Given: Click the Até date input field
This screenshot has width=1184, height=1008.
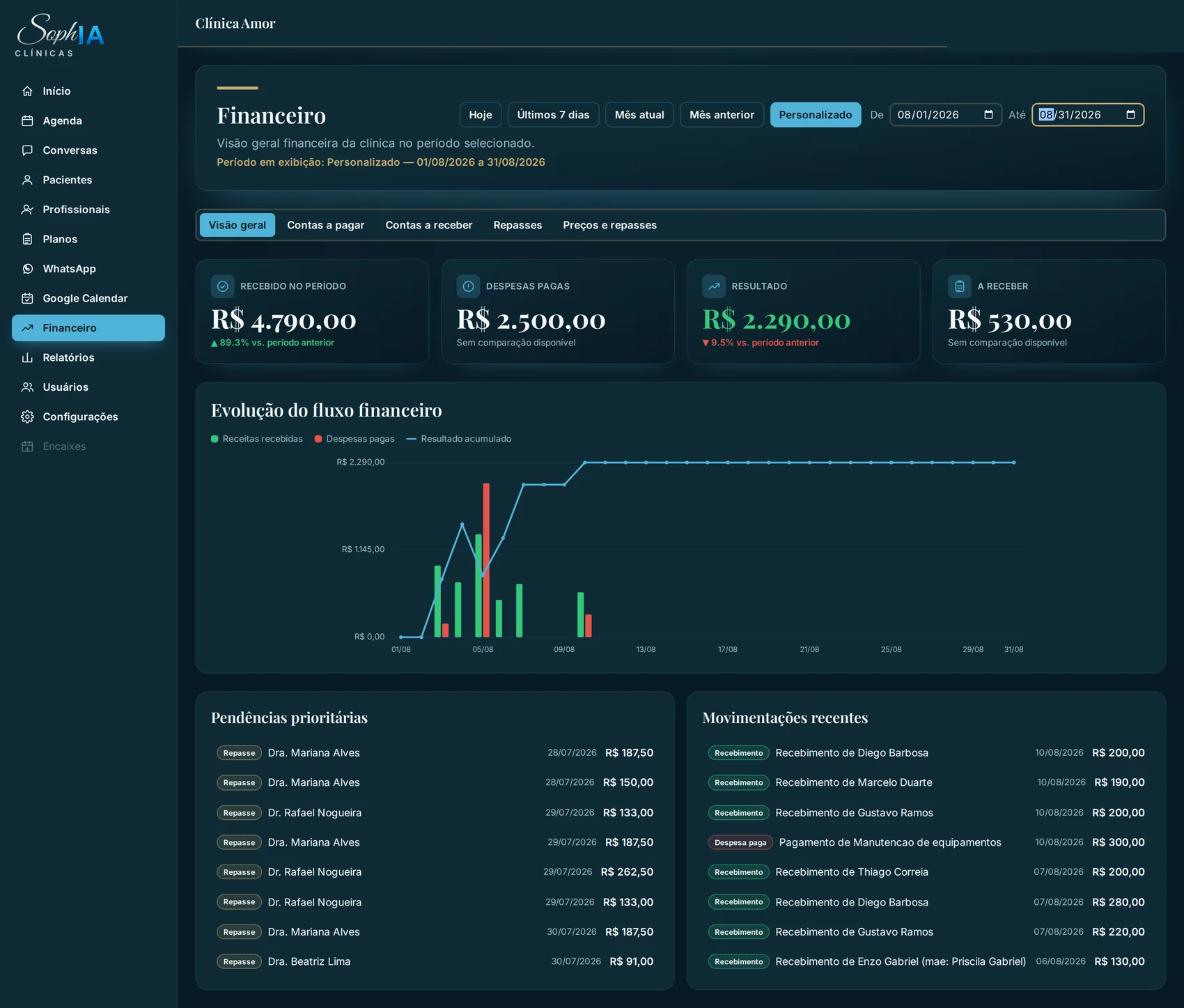Looking at the screenshot, I should coord(1088,115).
